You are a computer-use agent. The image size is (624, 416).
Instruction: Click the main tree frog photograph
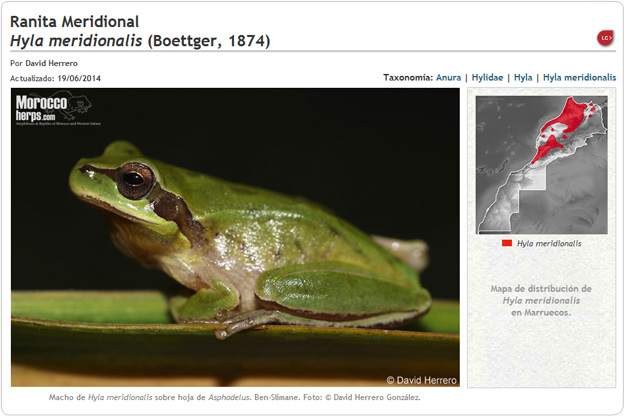point(235,237)
